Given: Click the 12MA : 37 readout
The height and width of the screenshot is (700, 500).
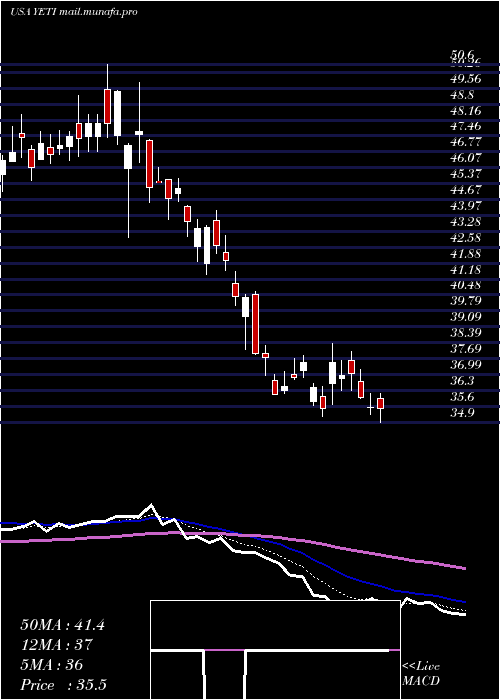Looking at the screenshot, I should [x=56, y=645].
